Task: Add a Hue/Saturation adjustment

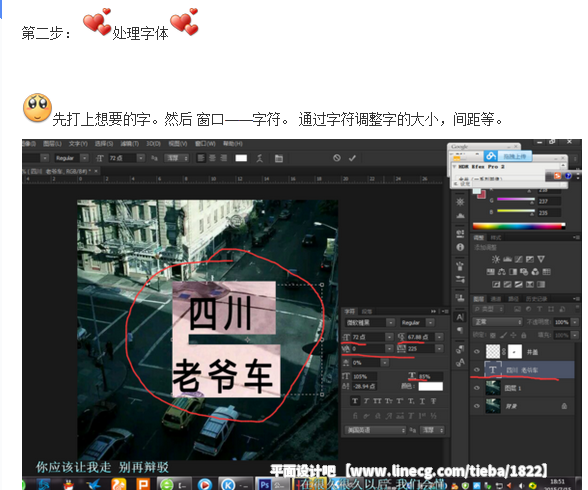Action: pos(490,272)
